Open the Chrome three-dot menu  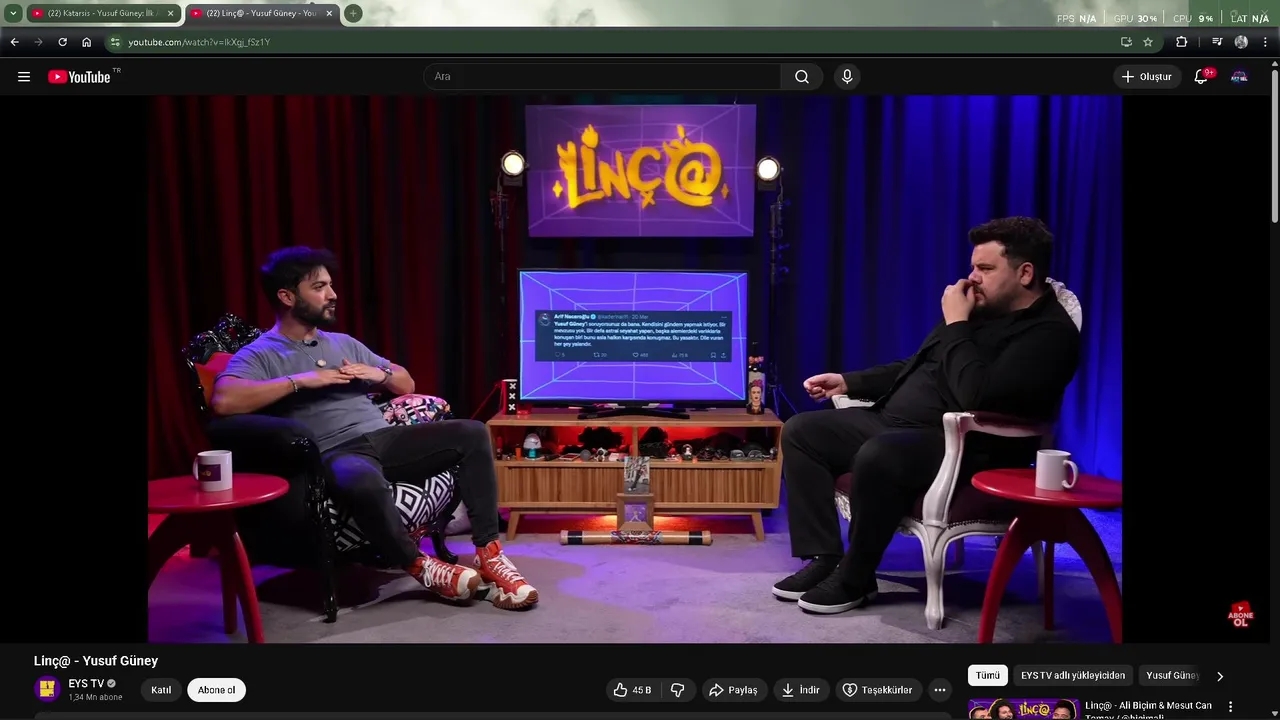point(1266,42)
